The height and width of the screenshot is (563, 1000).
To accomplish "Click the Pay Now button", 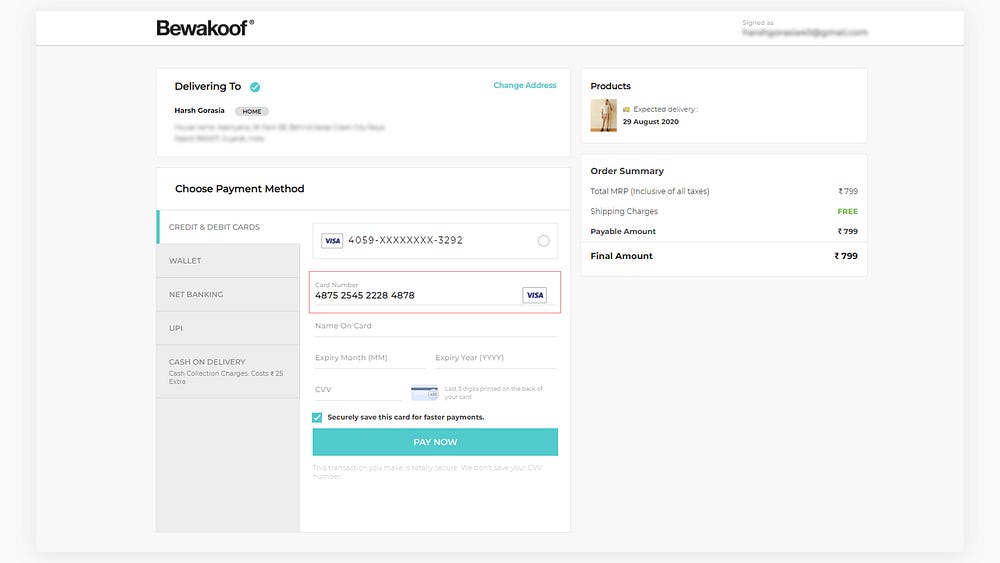I will coord(435,442).
